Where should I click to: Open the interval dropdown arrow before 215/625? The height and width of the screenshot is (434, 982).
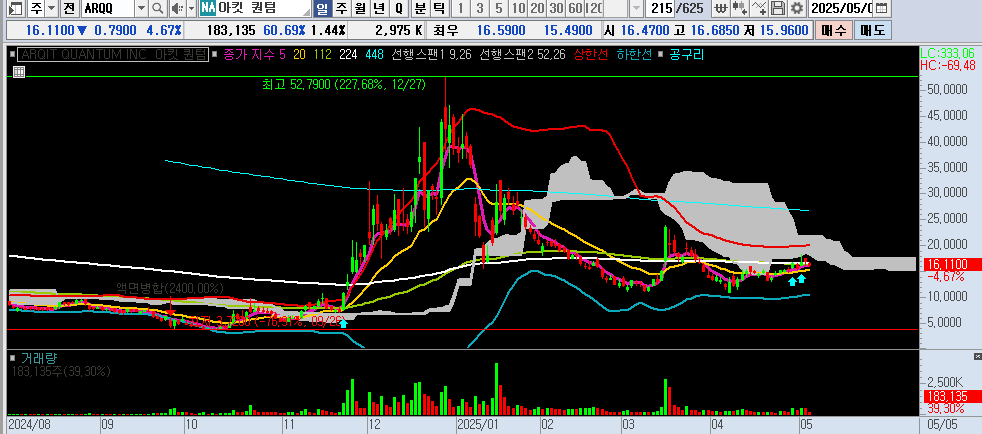[x=636, y=8]
